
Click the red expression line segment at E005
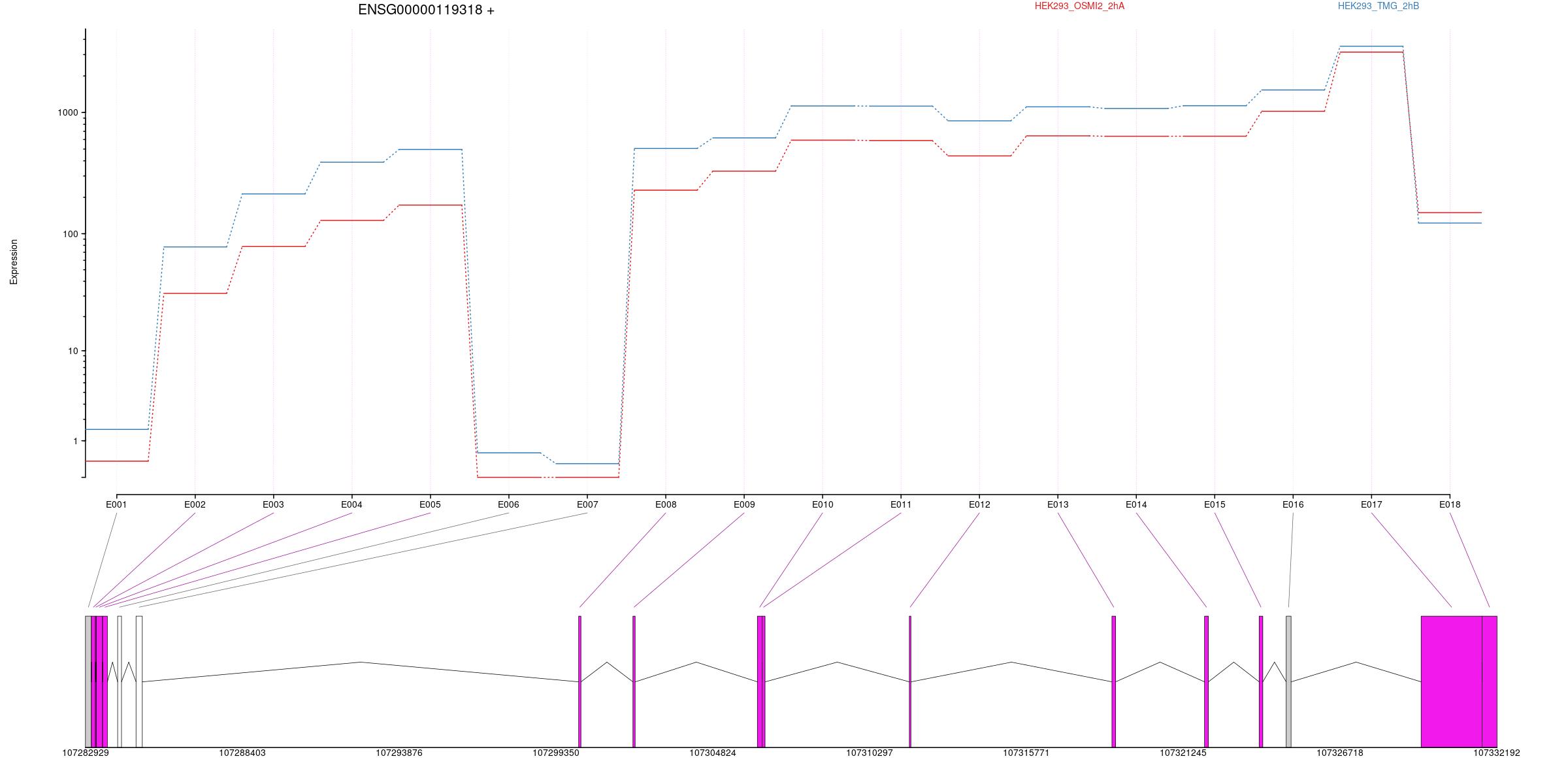430,205
